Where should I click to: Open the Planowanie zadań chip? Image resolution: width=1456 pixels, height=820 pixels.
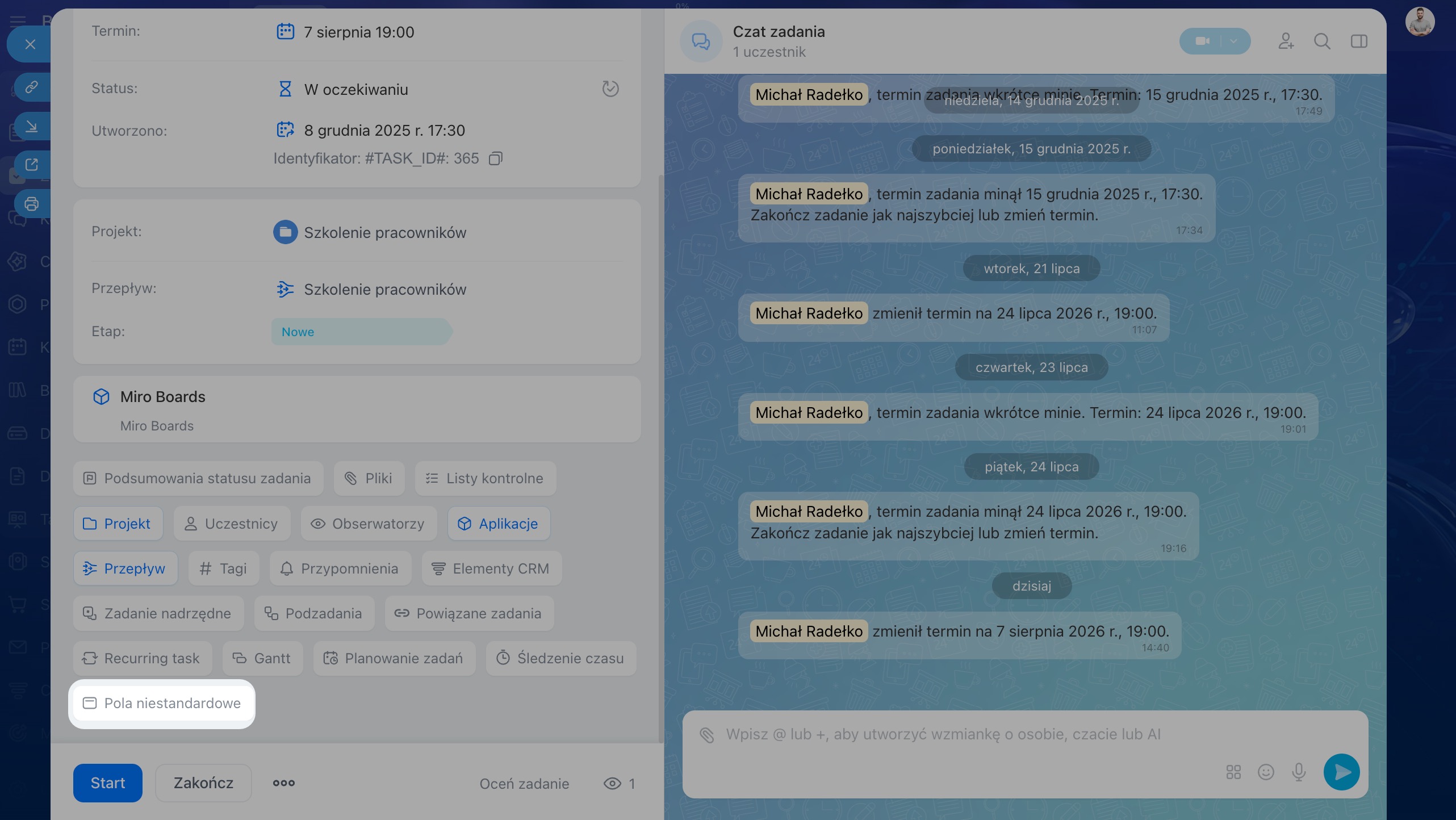[395, 658]
